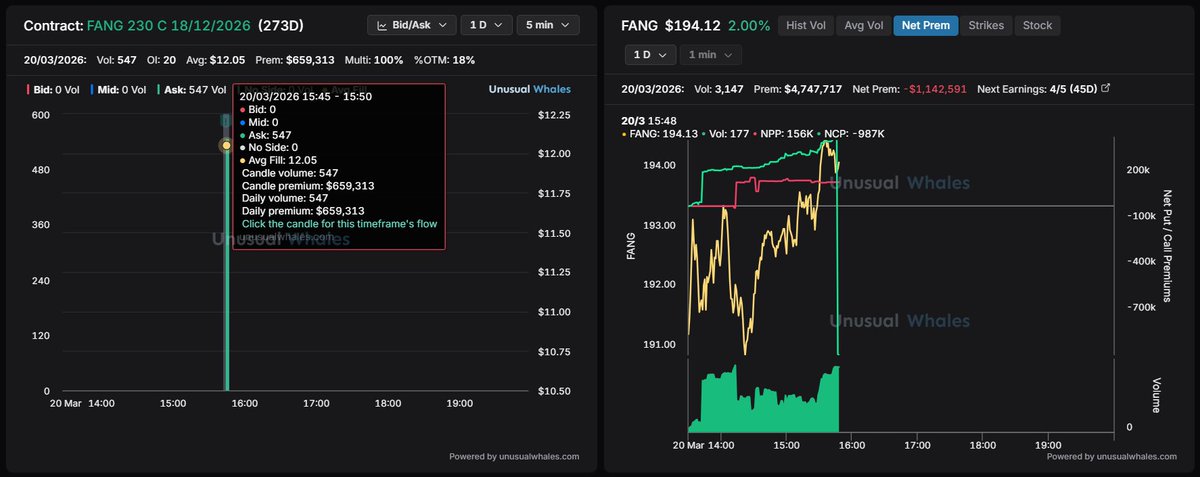
Task: Click the green ask volume candle bar
Action: click(x=227, y=268)
